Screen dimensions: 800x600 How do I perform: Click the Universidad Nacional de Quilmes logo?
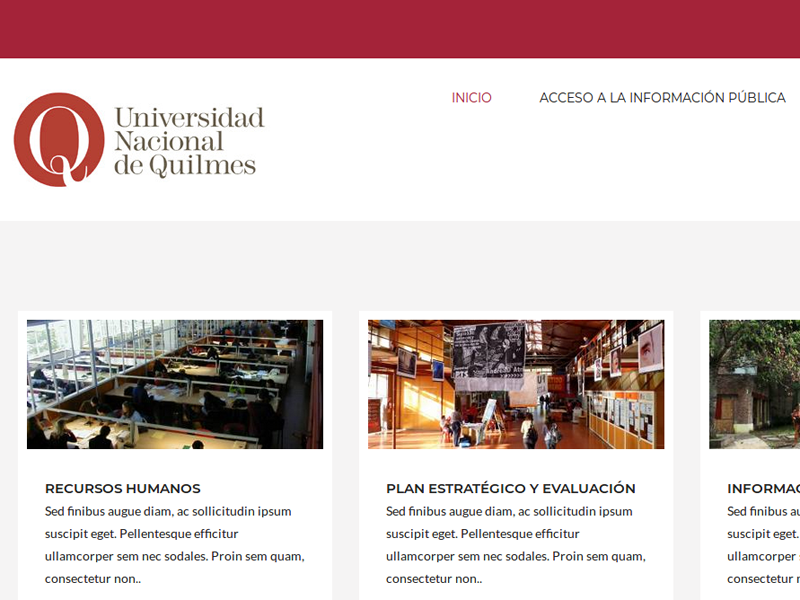pos(139,139)
